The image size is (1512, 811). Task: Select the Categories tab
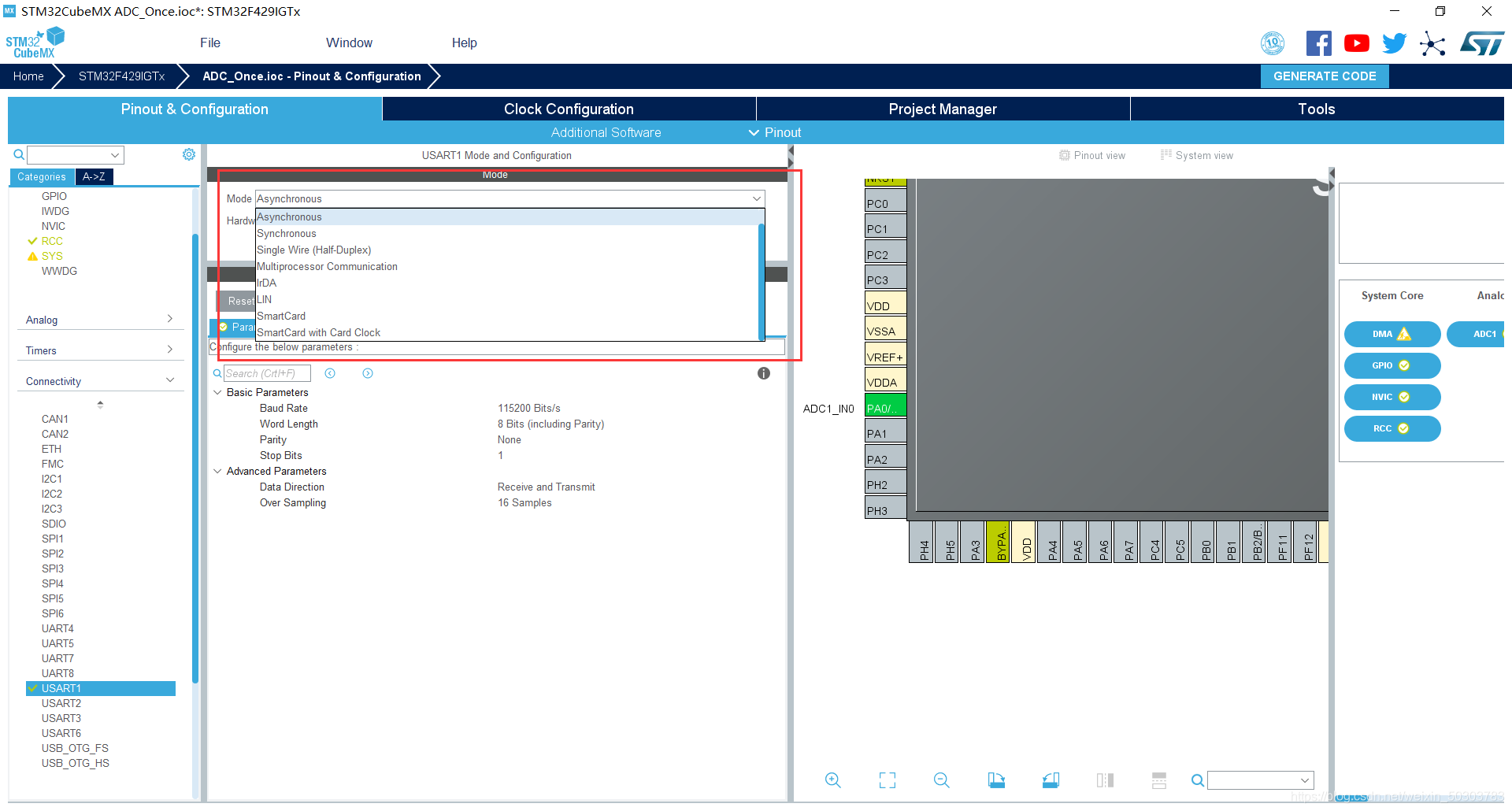click(x=42, y=177)
